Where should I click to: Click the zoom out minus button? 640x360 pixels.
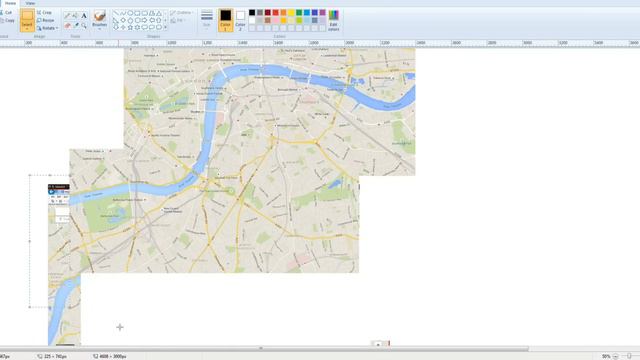(616, 356)
